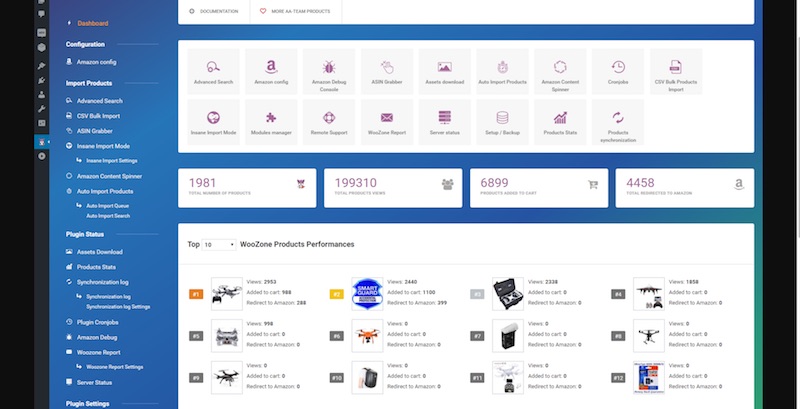The image size is (800, 409).
Task: Open Auto Import Search sub-item
Action: coord(108,216)
